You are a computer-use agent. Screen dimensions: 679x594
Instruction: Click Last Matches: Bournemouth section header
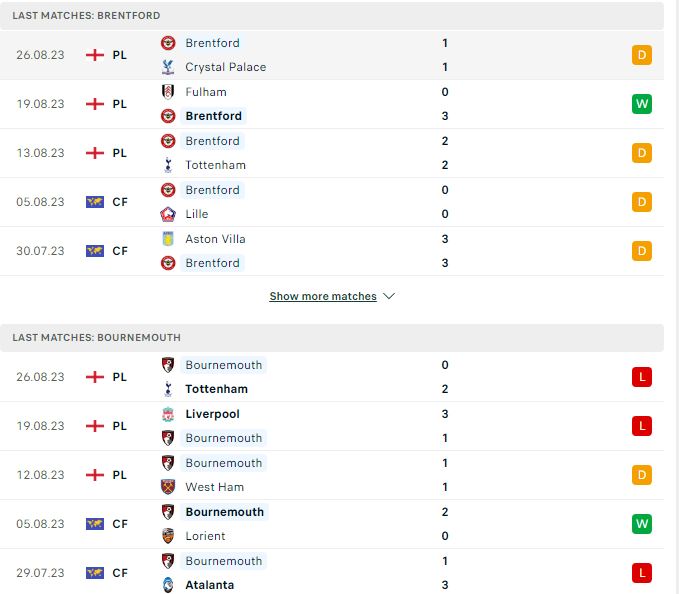(x=332, y=338)
